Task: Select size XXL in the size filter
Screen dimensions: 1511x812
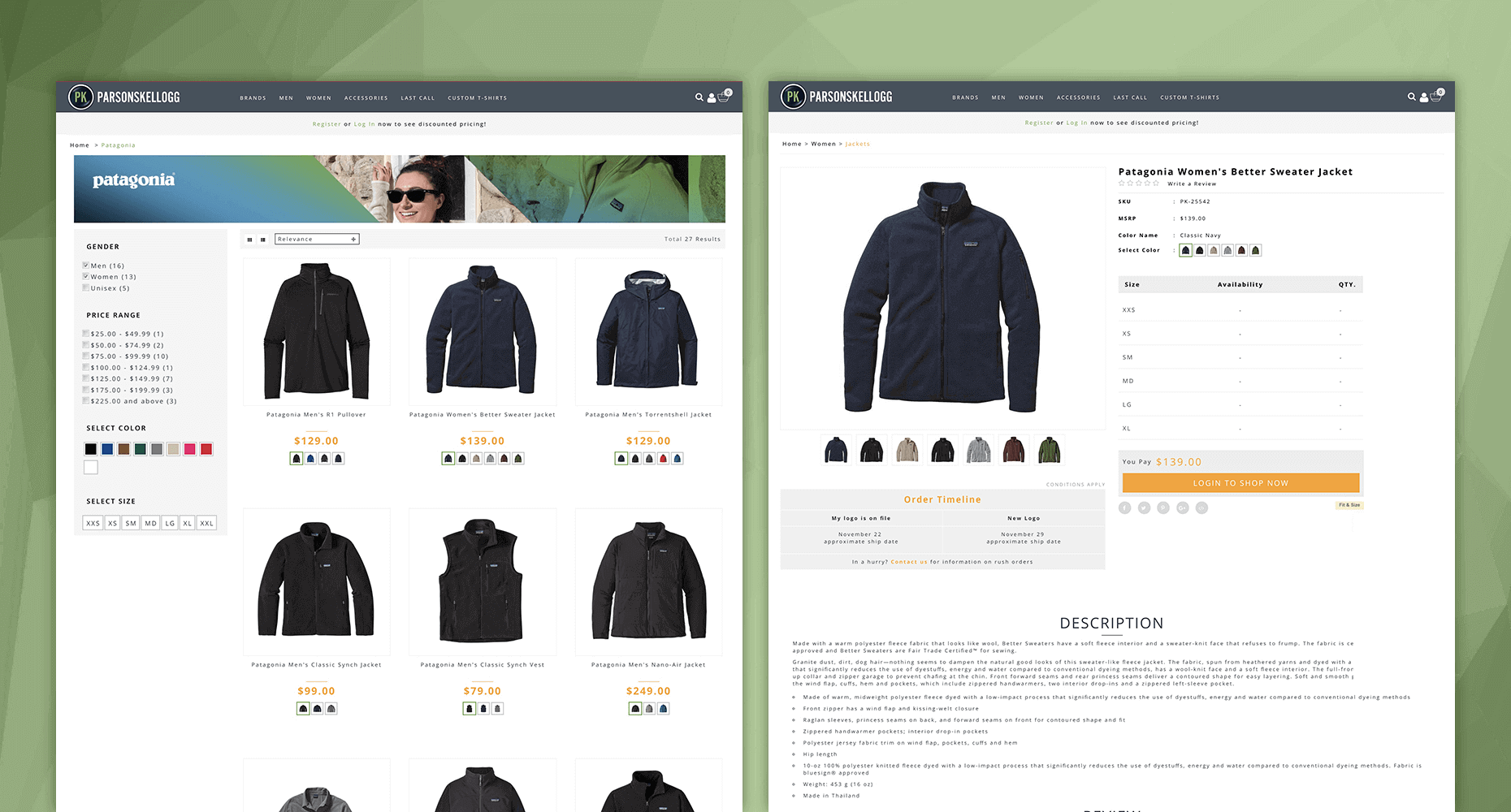Action: [206, 523]
